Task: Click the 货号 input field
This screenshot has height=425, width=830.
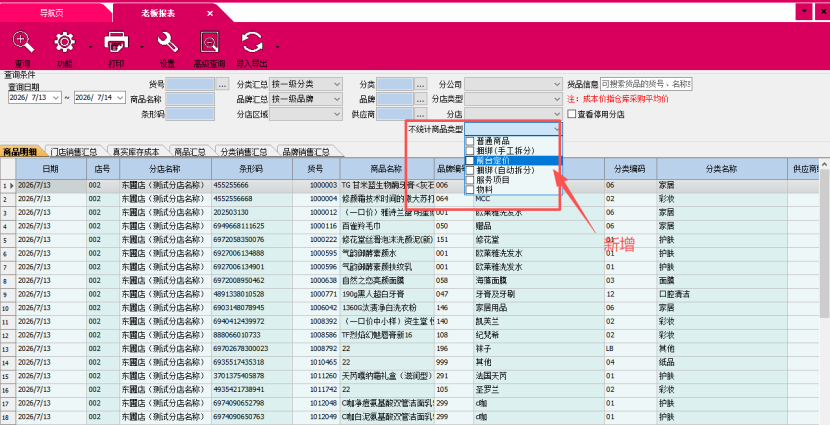Action: (x=190, y=84)
